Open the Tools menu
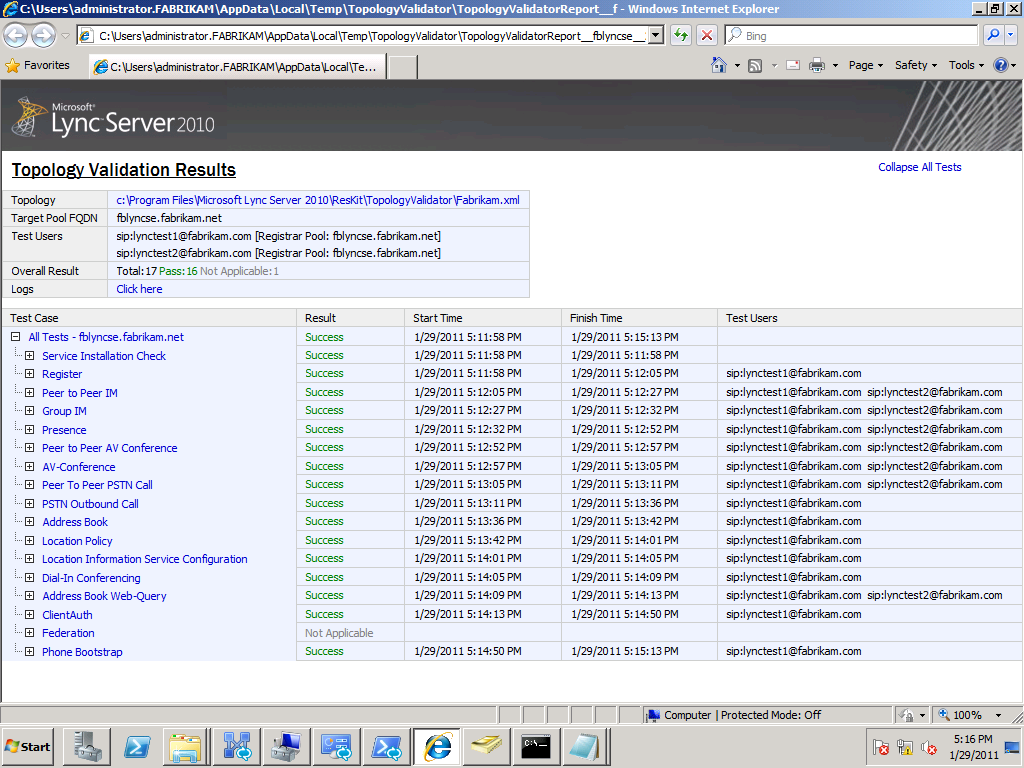 point(967,65)
